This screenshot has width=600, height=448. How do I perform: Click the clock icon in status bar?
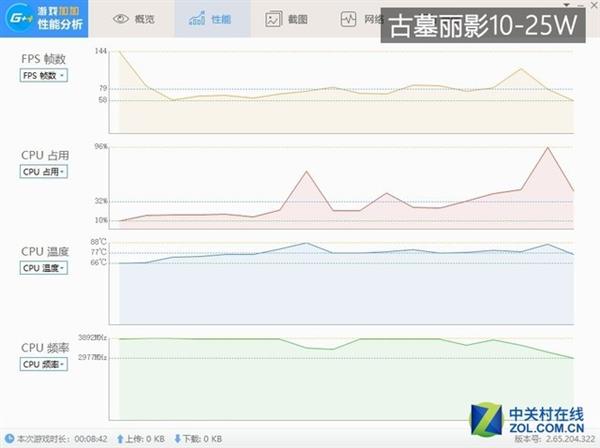(9, 438)
